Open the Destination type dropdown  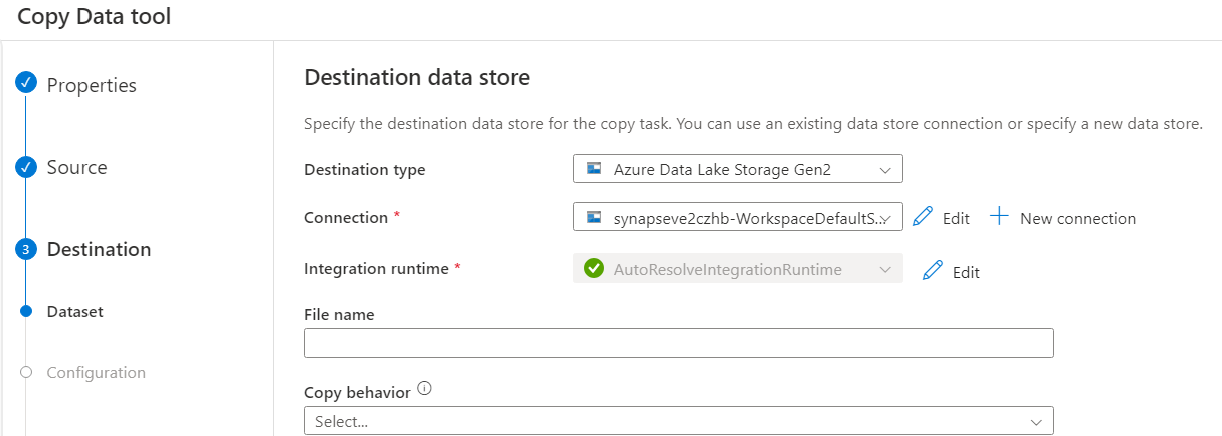tap(738, 169)
